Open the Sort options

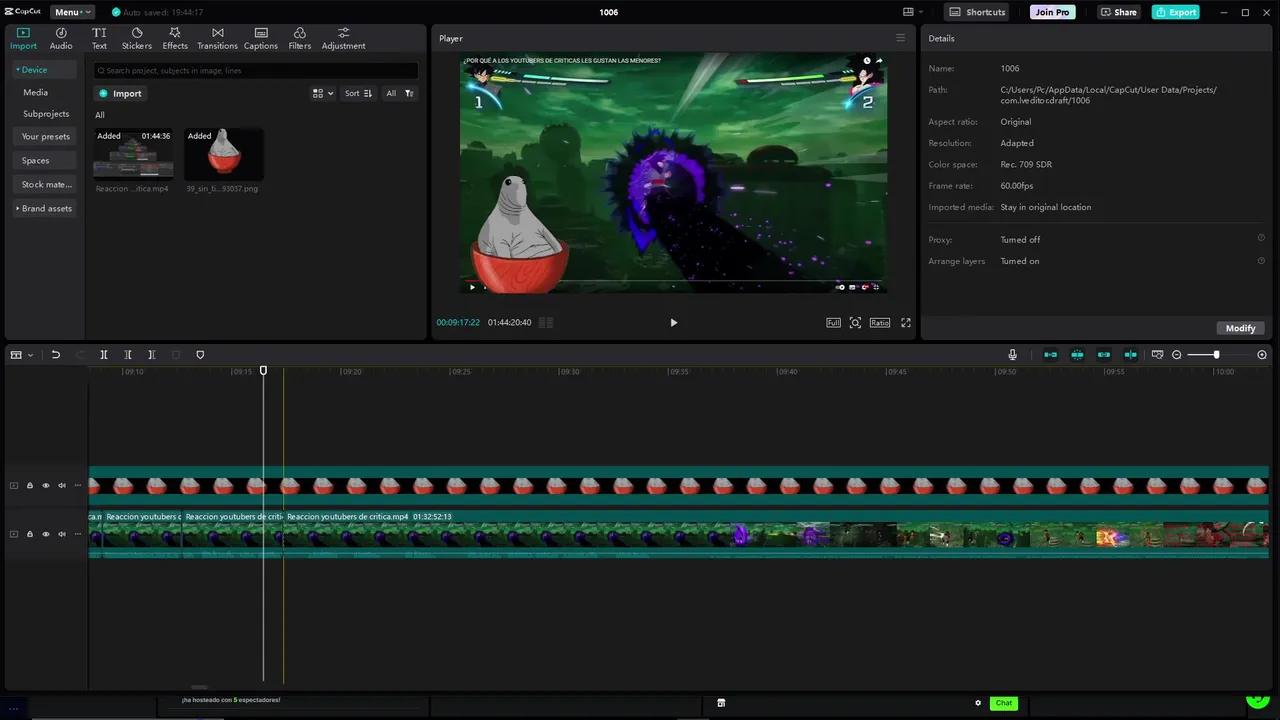tap(358, 93)
